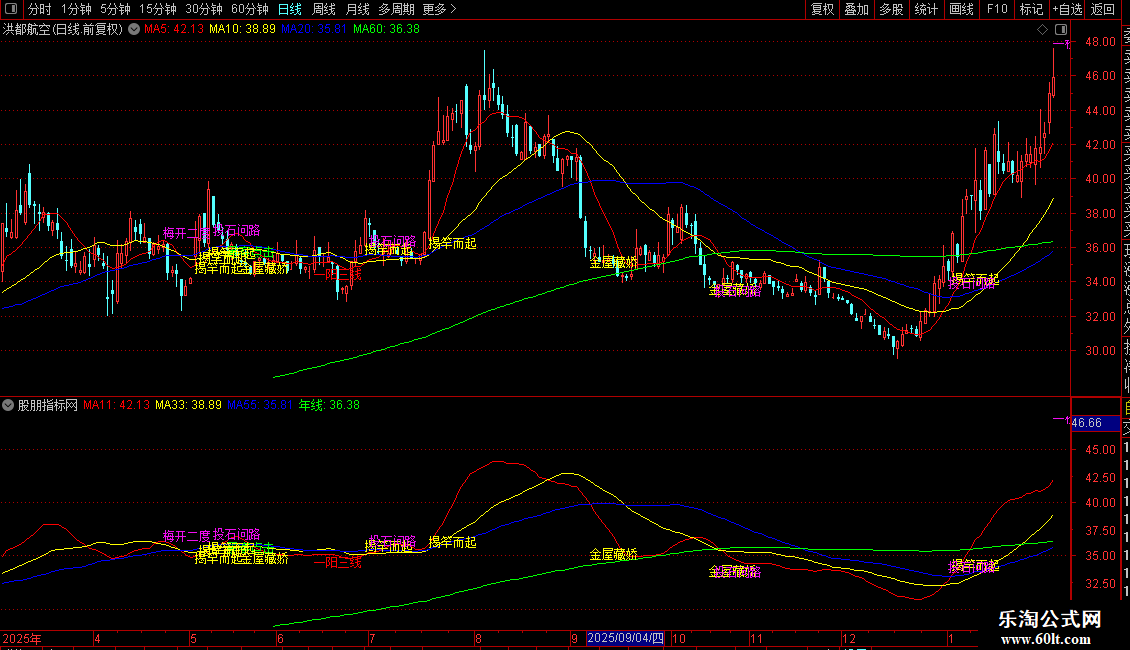Open the 统计 statistics tool
The width and height of the screenshot is (1130, 650).
pos(926,9)
